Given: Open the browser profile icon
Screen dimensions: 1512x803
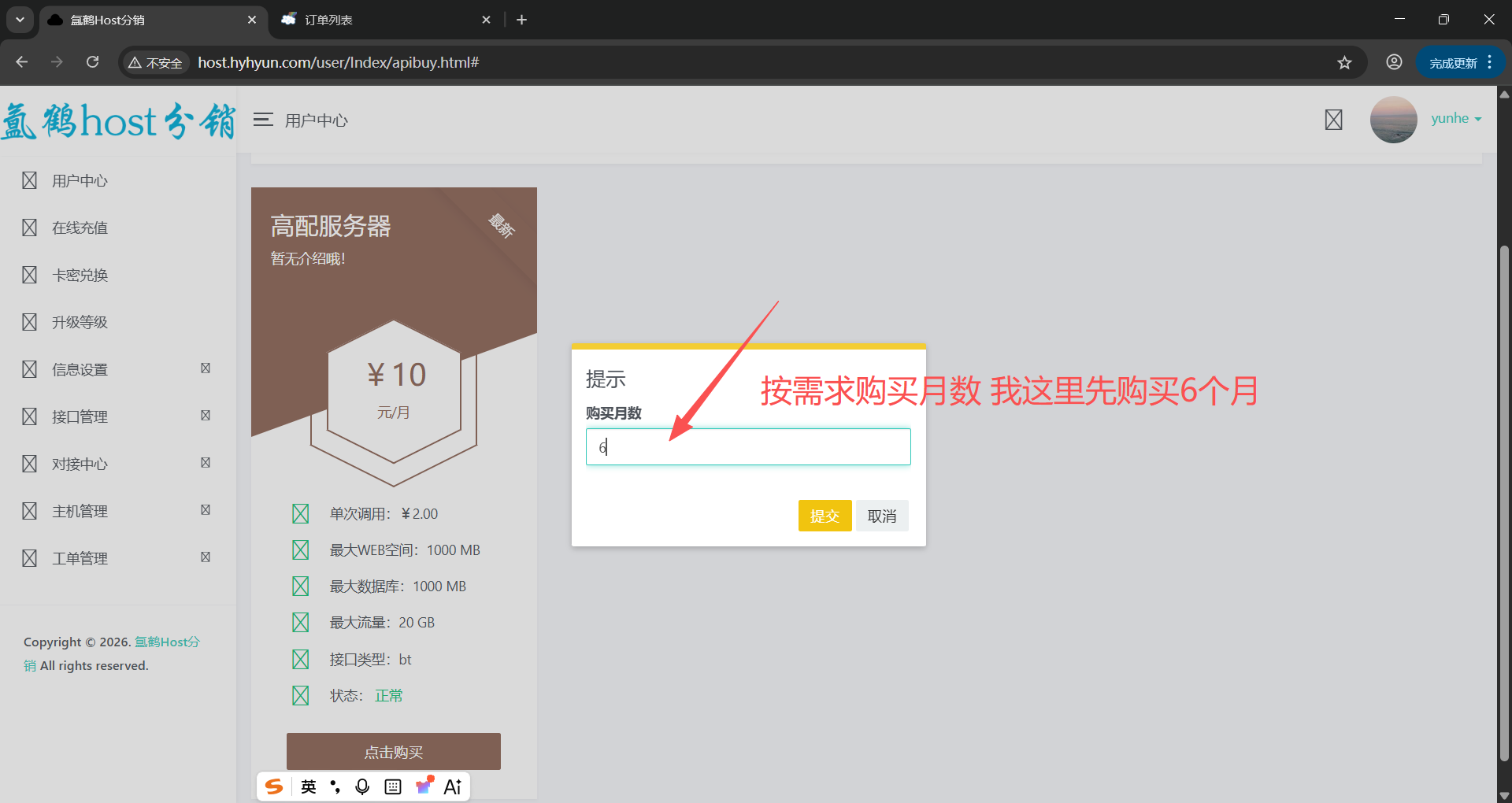Looking at the screenshot, I should click(x=1394, y=62).
